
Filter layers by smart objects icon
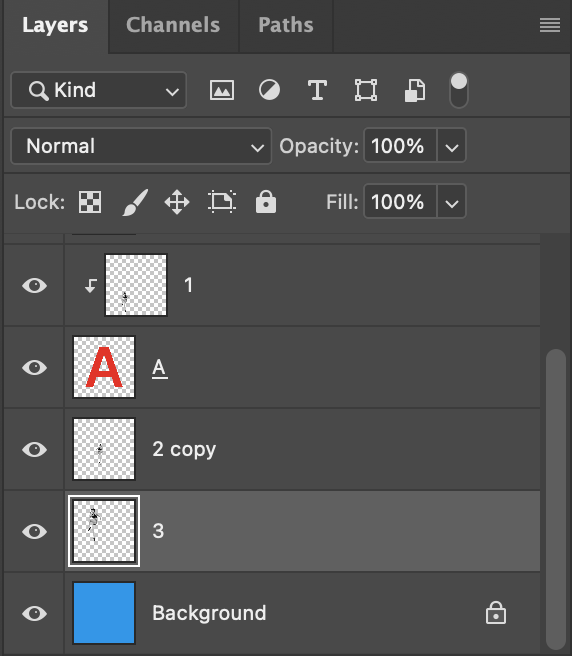tap(415, 90)
